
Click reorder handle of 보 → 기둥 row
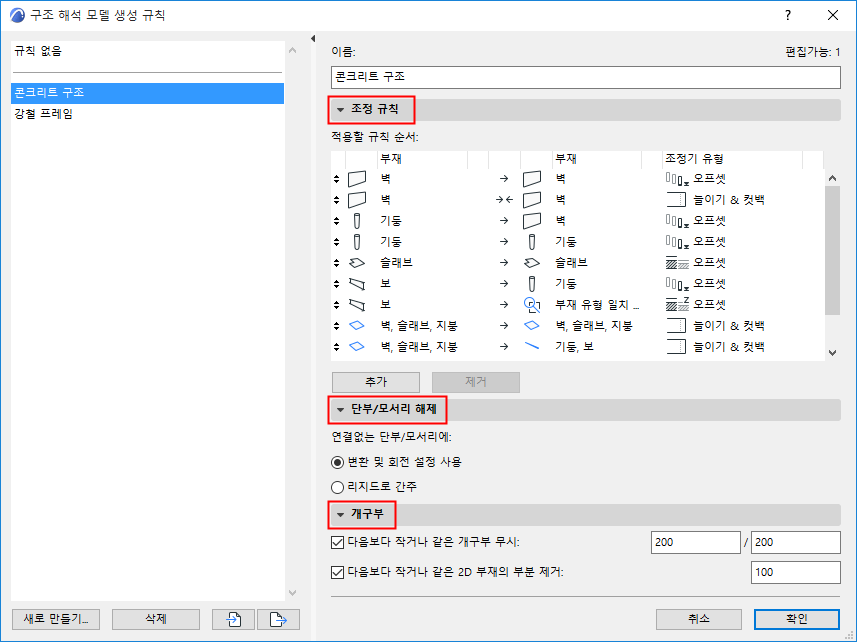336,284
